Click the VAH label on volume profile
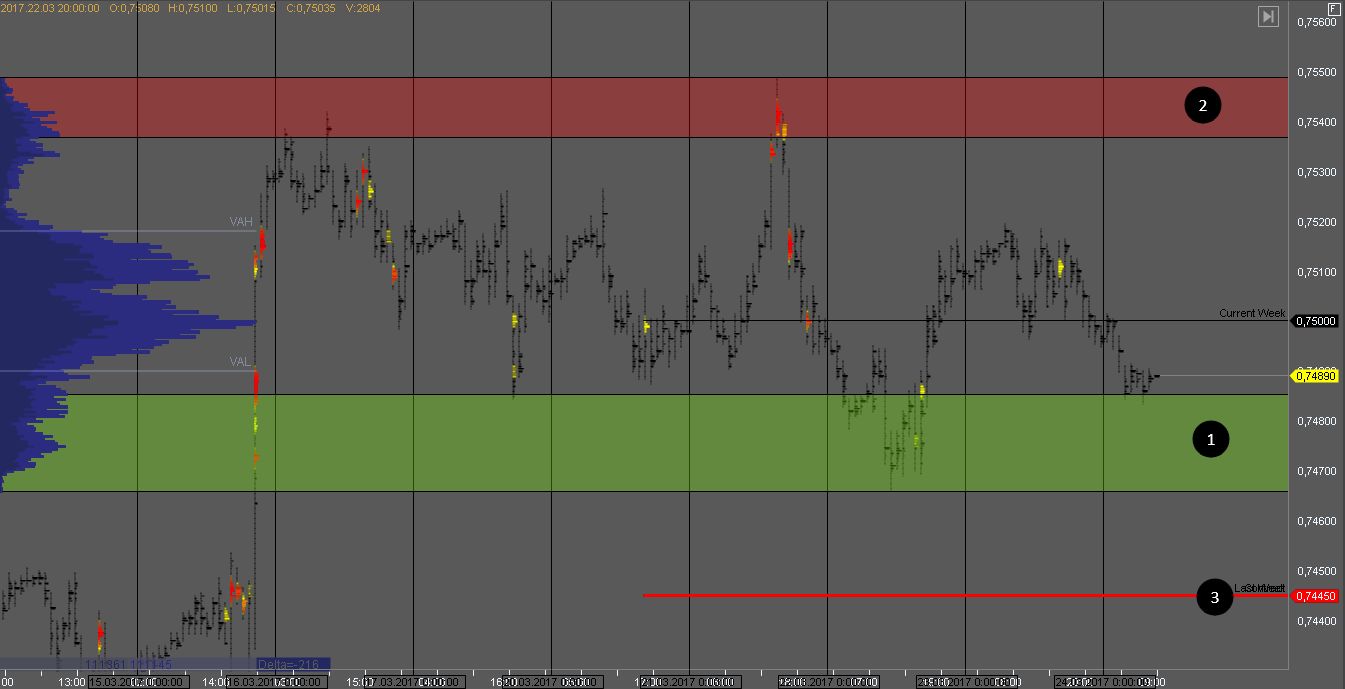 click(241, 222)
